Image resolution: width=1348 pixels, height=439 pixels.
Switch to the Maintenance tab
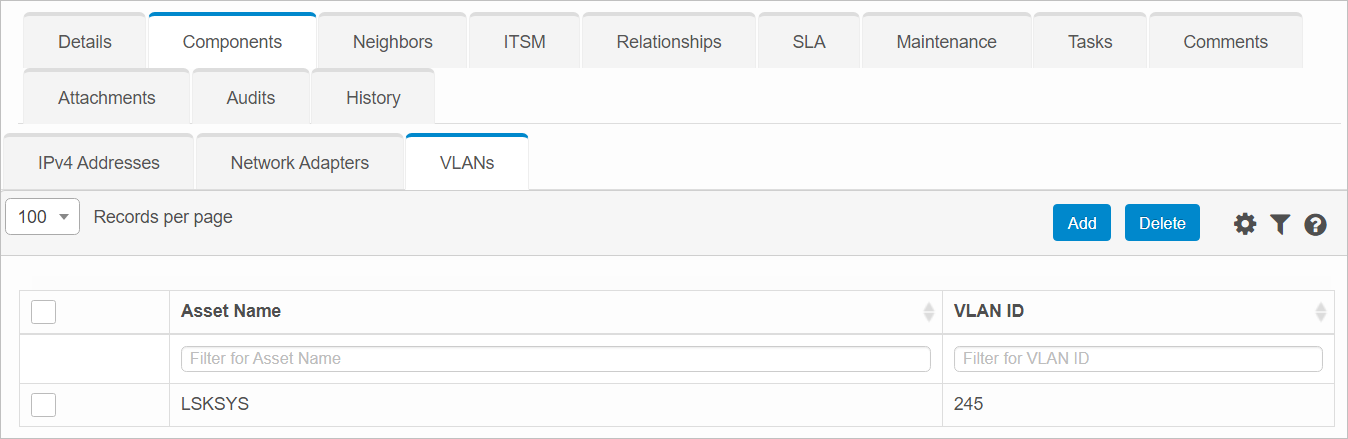coord(946,42)
